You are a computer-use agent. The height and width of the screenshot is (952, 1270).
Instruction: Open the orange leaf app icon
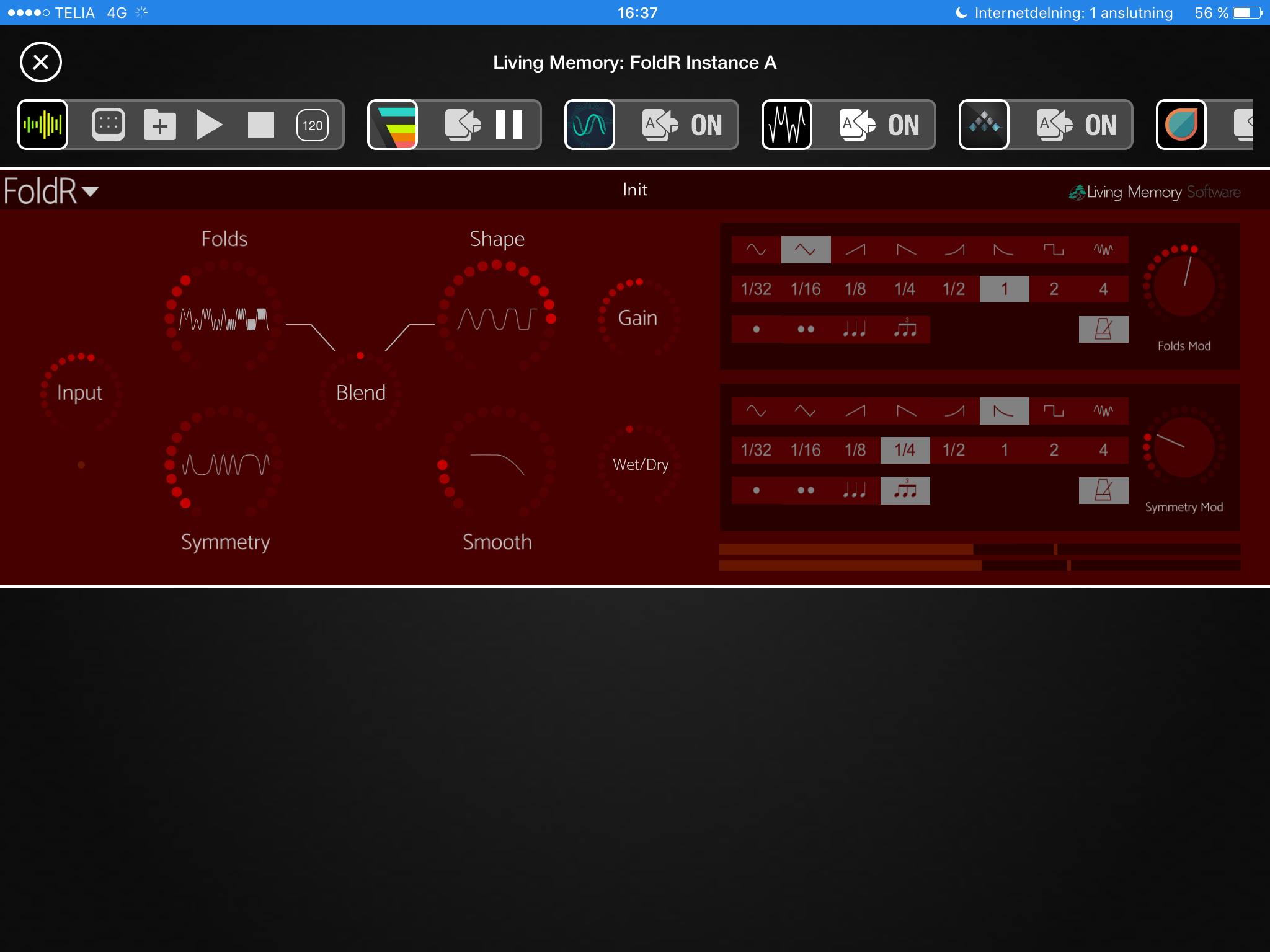click(x=1181, y=125)
